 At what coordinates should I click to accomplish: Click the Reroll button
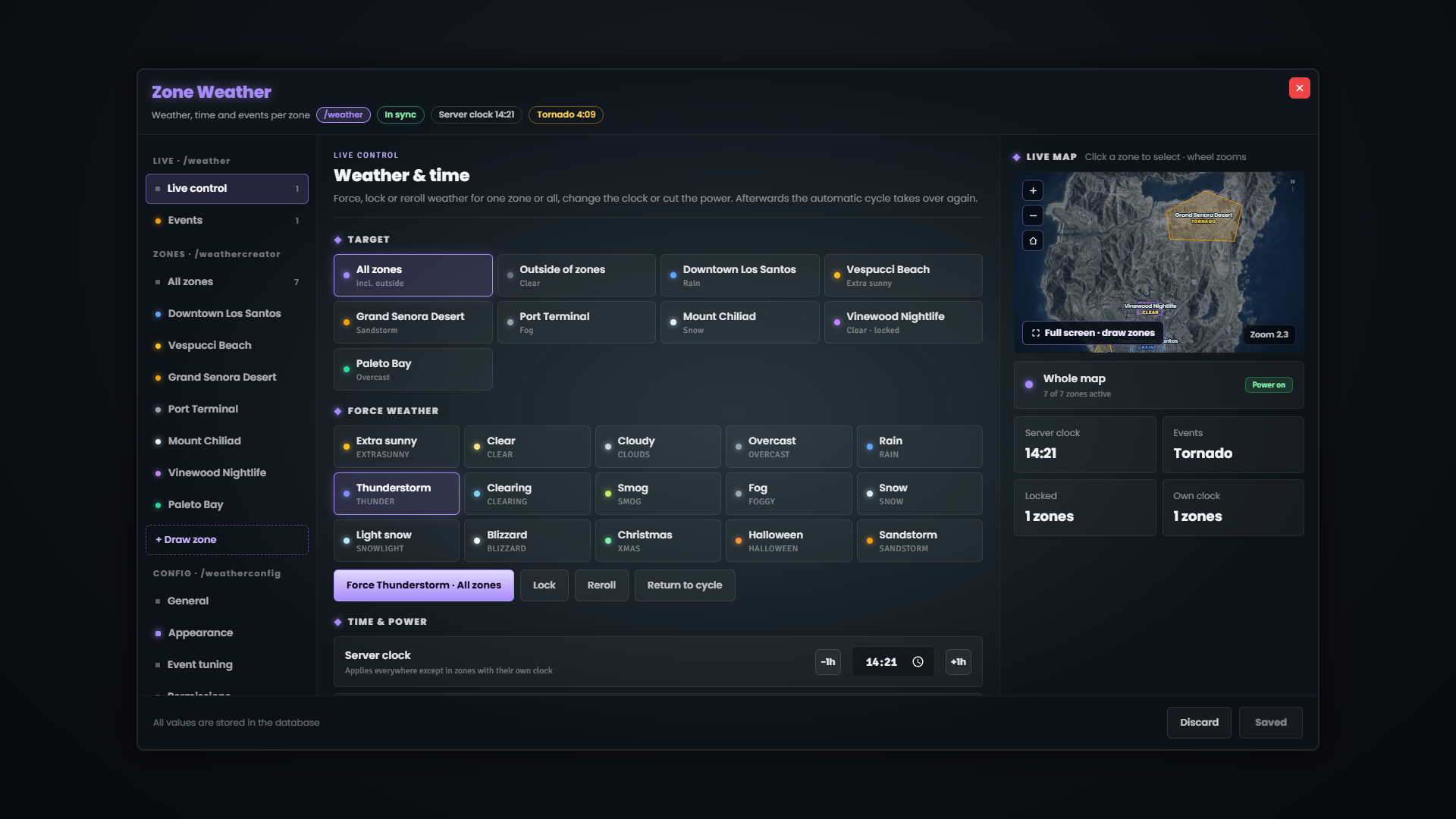click(601, 585)
